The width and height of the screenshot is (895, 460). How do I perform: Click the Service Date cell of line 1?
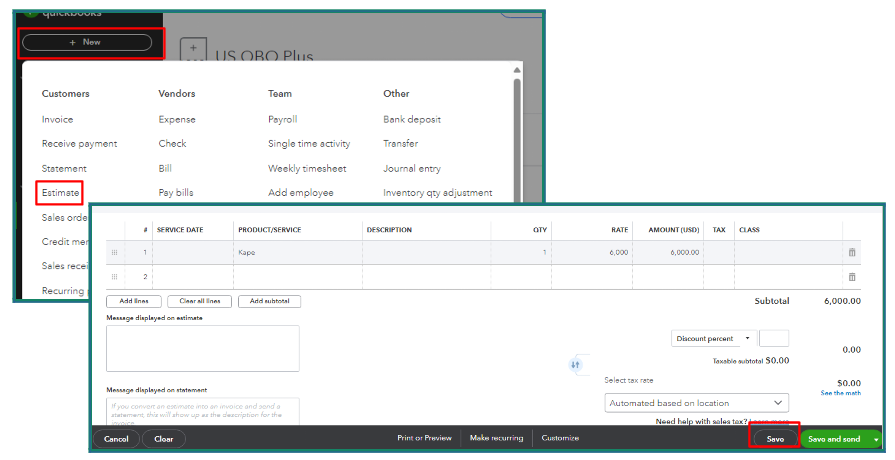coord(193,252)
